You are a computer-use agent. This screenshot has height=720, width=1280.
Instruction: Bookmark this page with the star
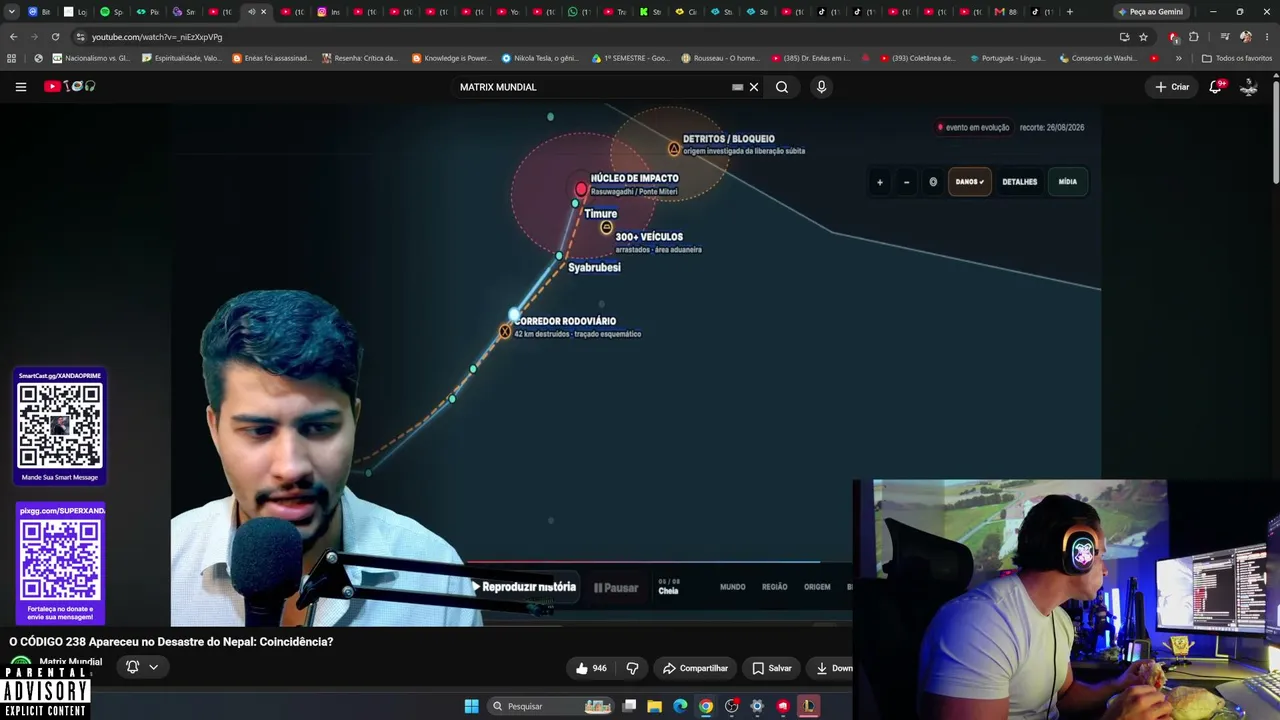click(1143, 37)
